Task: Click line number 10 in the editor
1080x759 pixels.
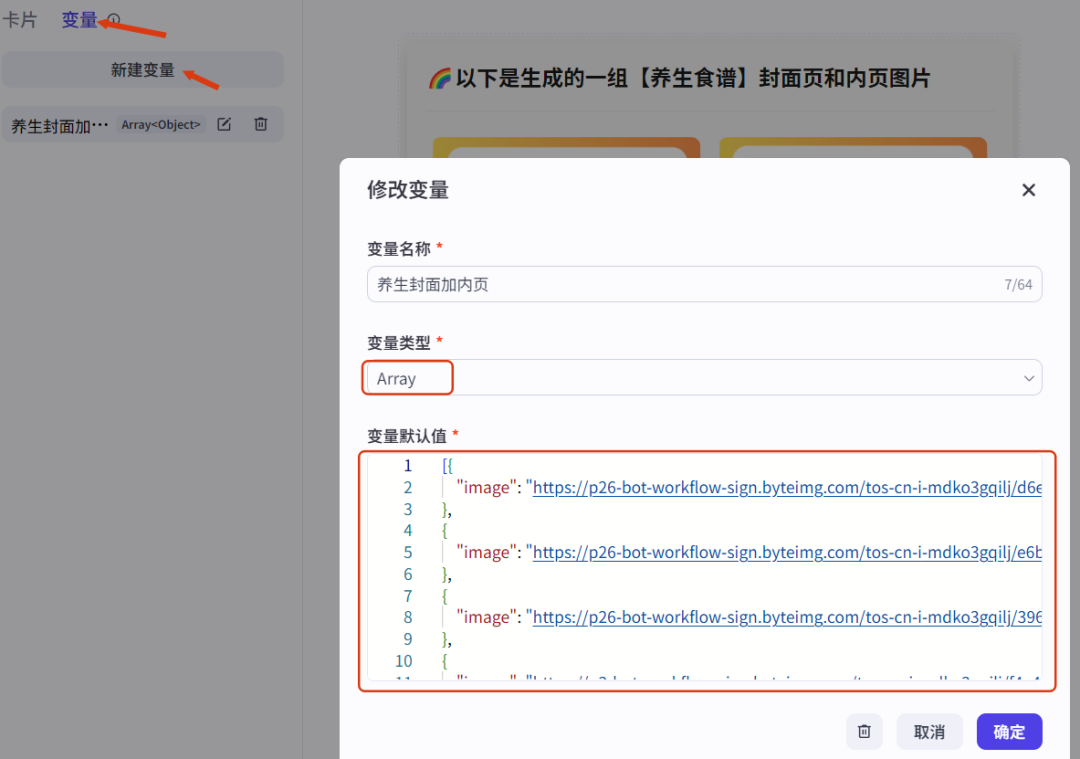Action: point(404,661)
